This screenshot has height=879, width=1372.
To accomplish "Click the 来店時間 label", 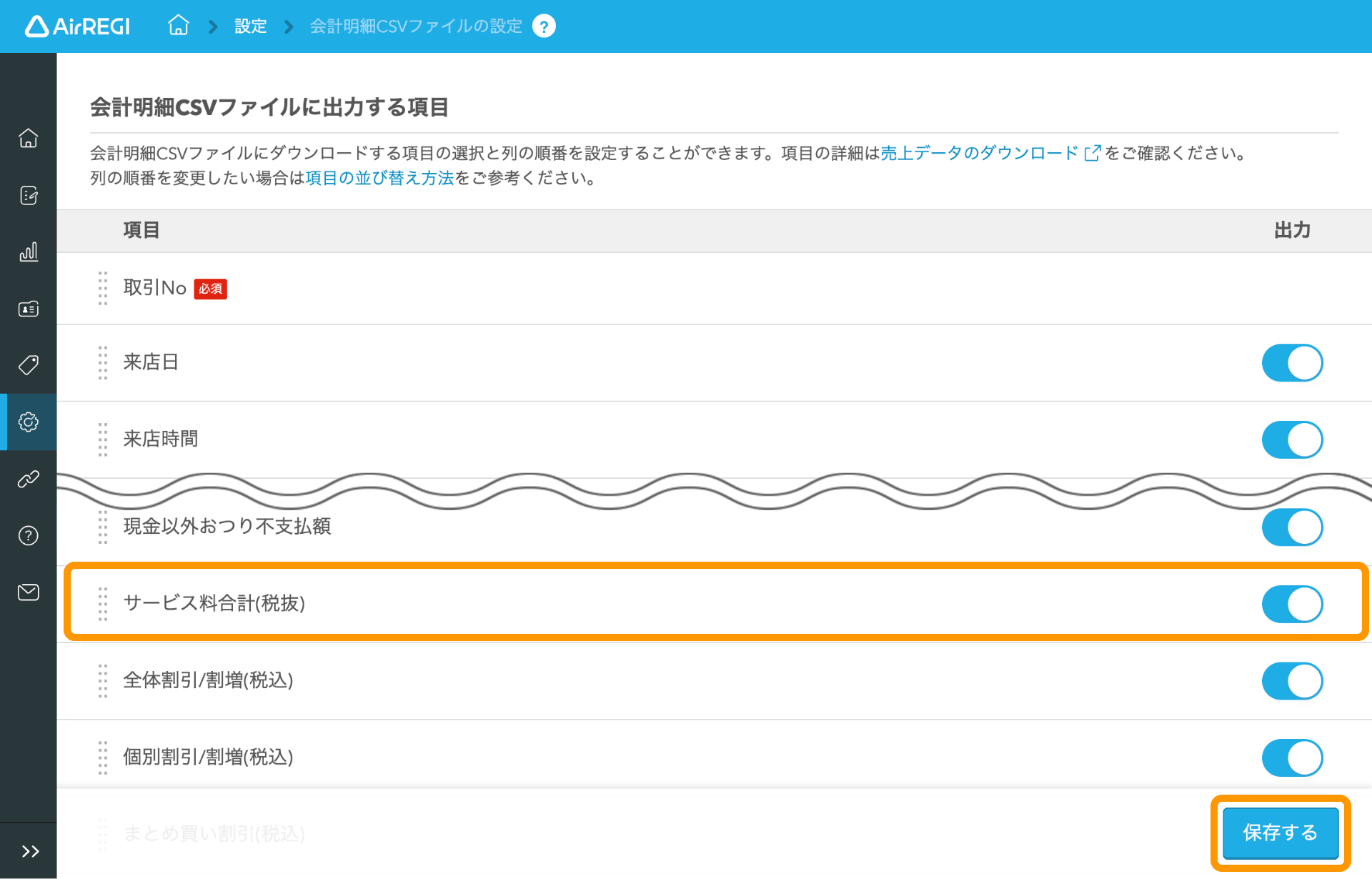I will 161,439.
